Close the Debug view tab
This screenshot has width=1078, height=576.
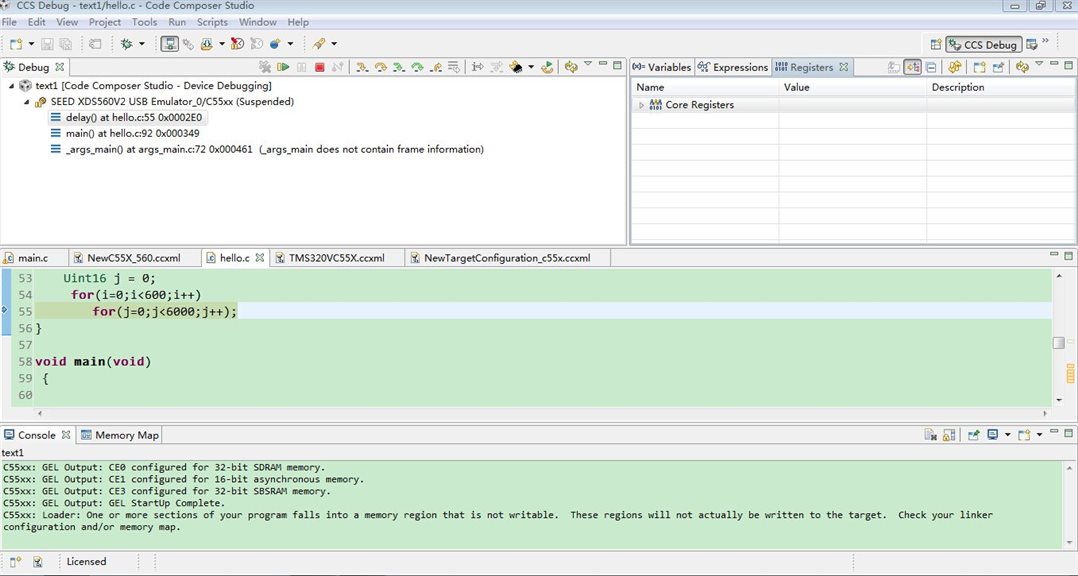coord(60,67)
